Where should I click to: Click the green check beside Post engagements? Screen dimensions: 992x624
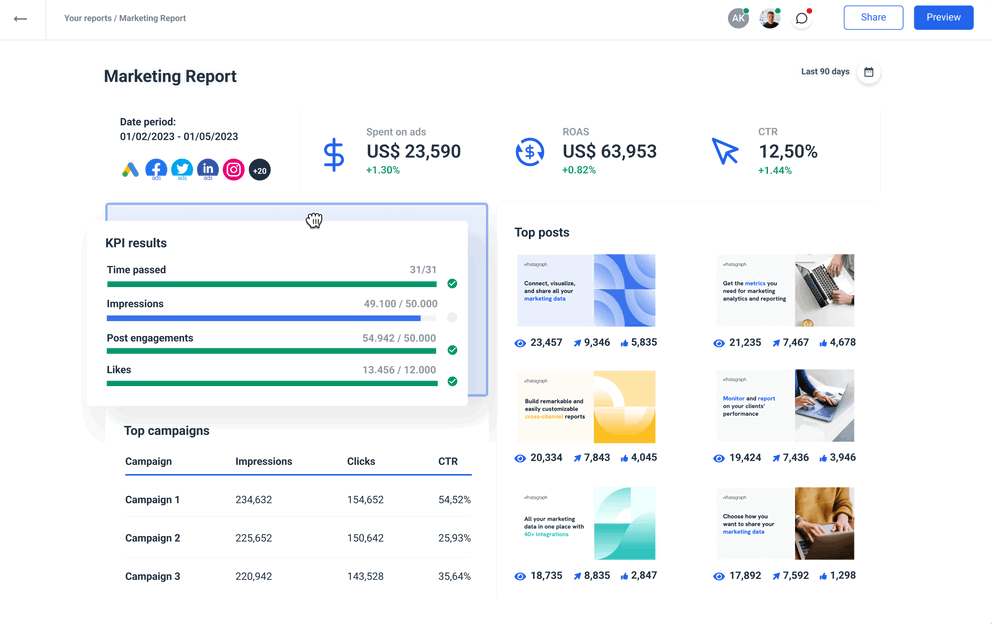click(452, 350)
